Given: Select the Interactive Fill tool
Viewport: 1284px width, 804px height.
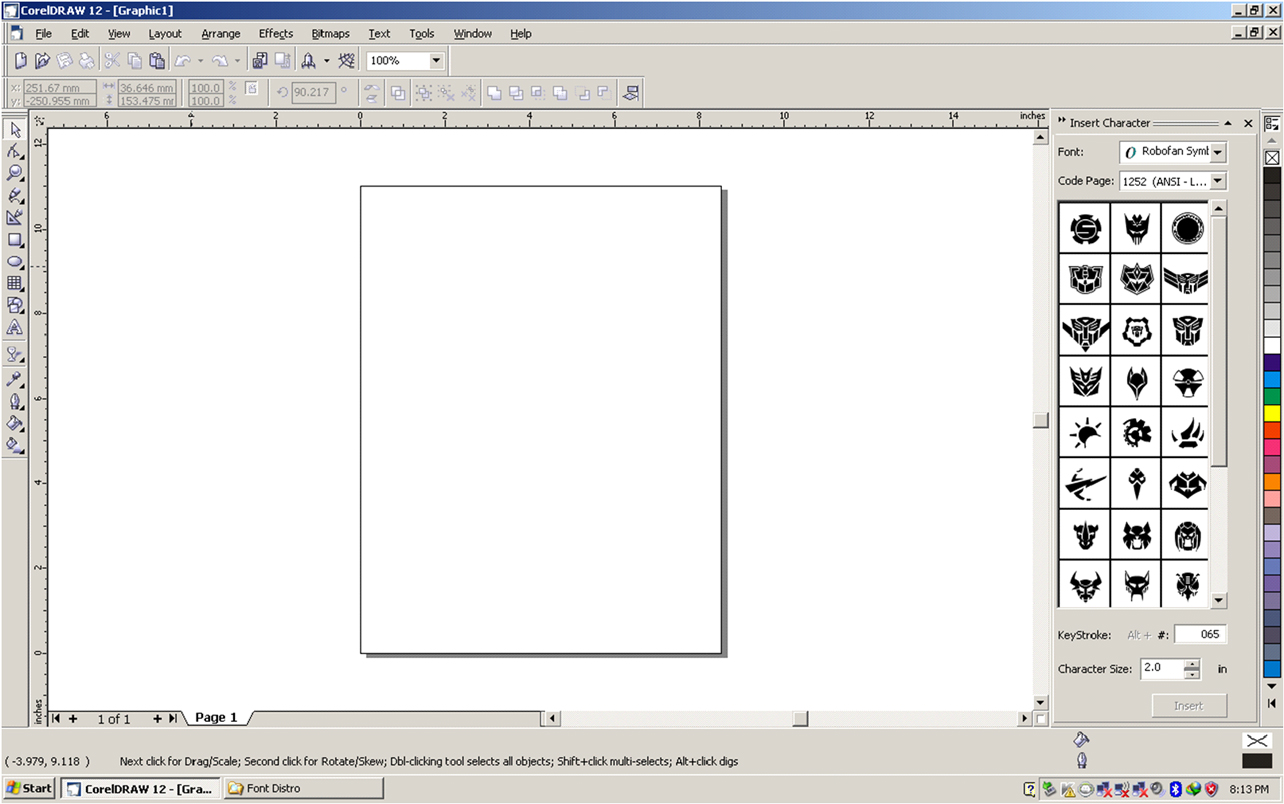Looking at the screenshot, I should click(x=15, y=446).
